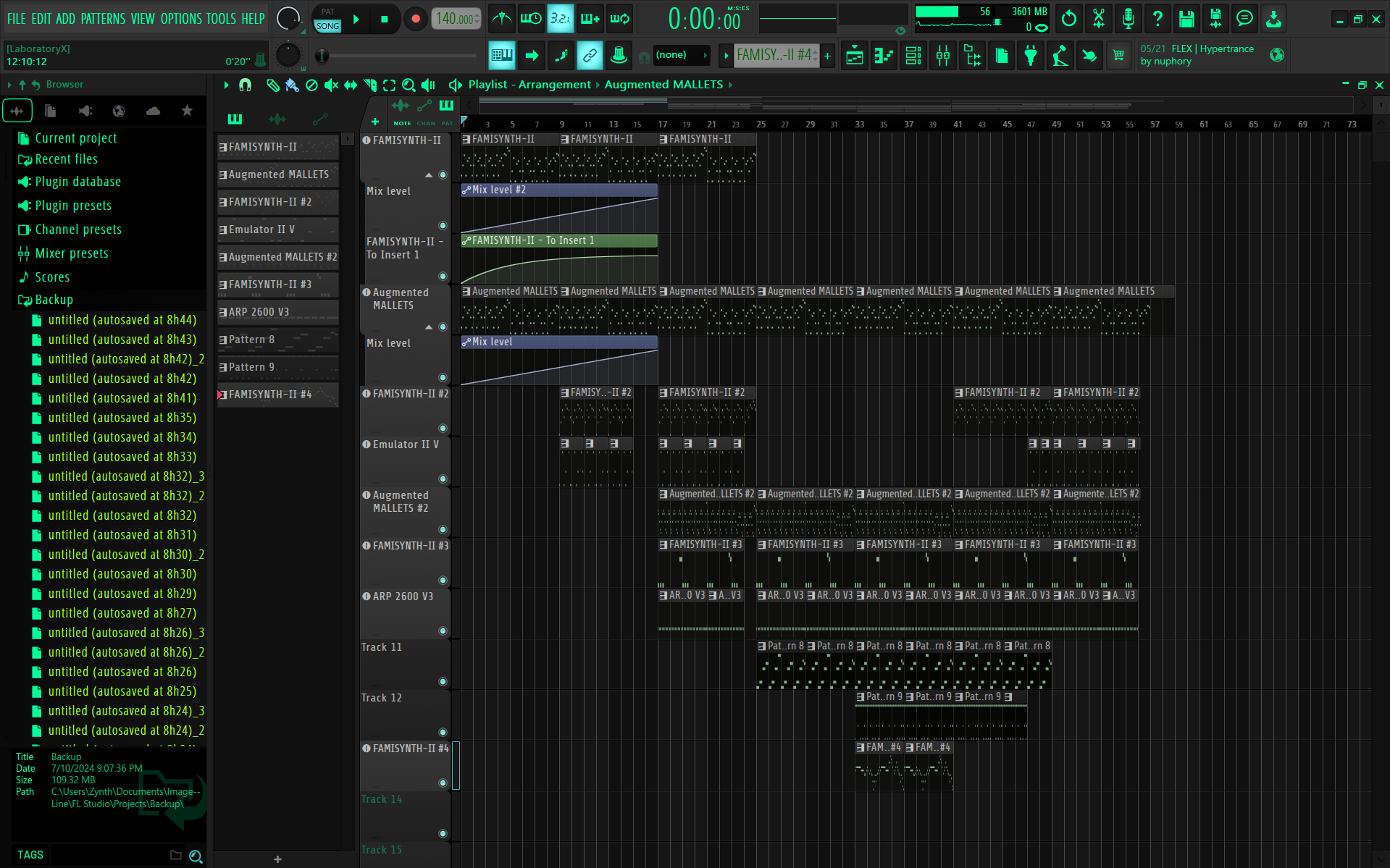The image size is (1390, 868).
Task: Toggle the Playlist snap magnet icon
Action: 245,85
